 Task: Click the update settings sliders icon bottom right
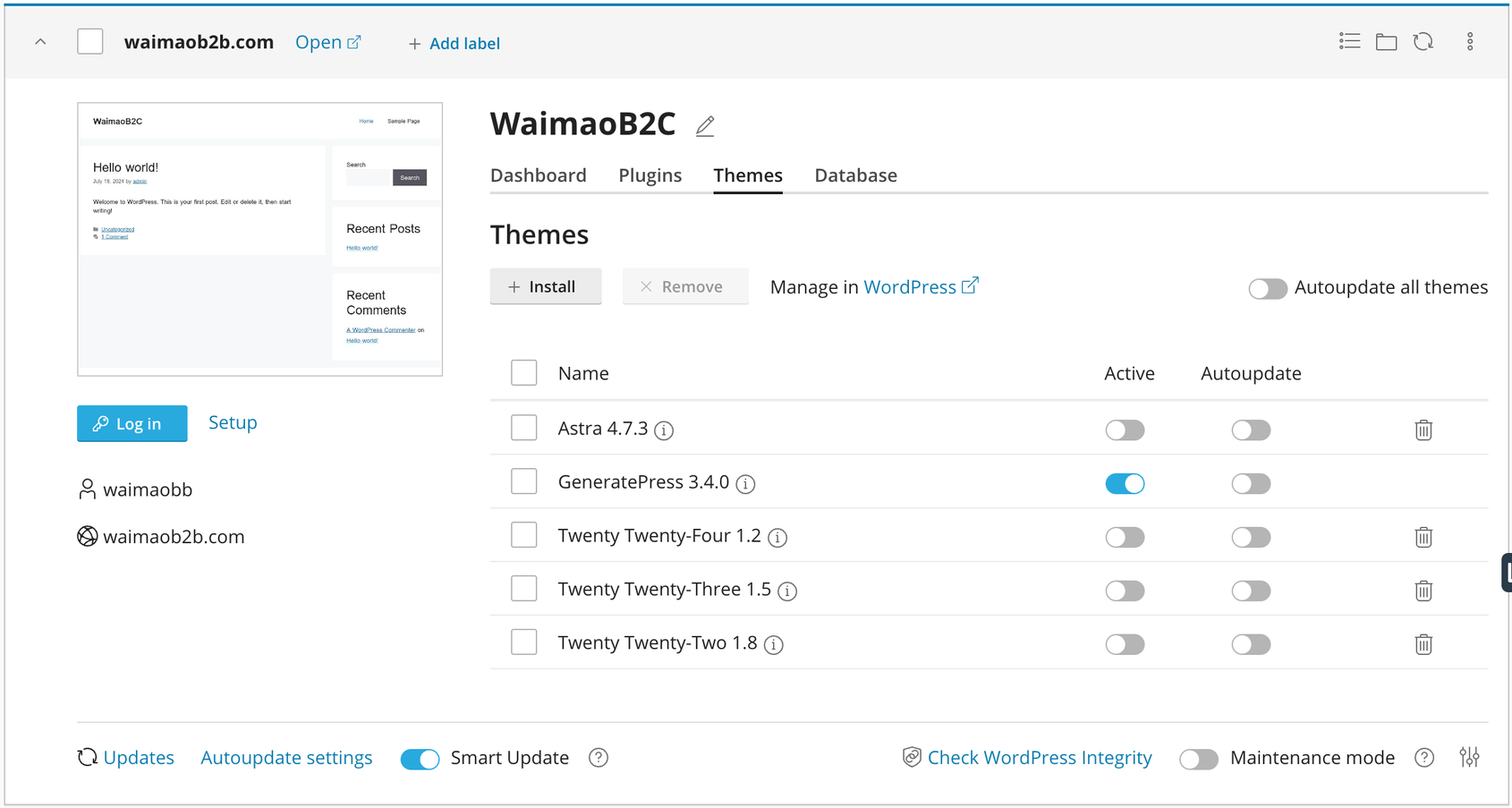pos(1470,757)
